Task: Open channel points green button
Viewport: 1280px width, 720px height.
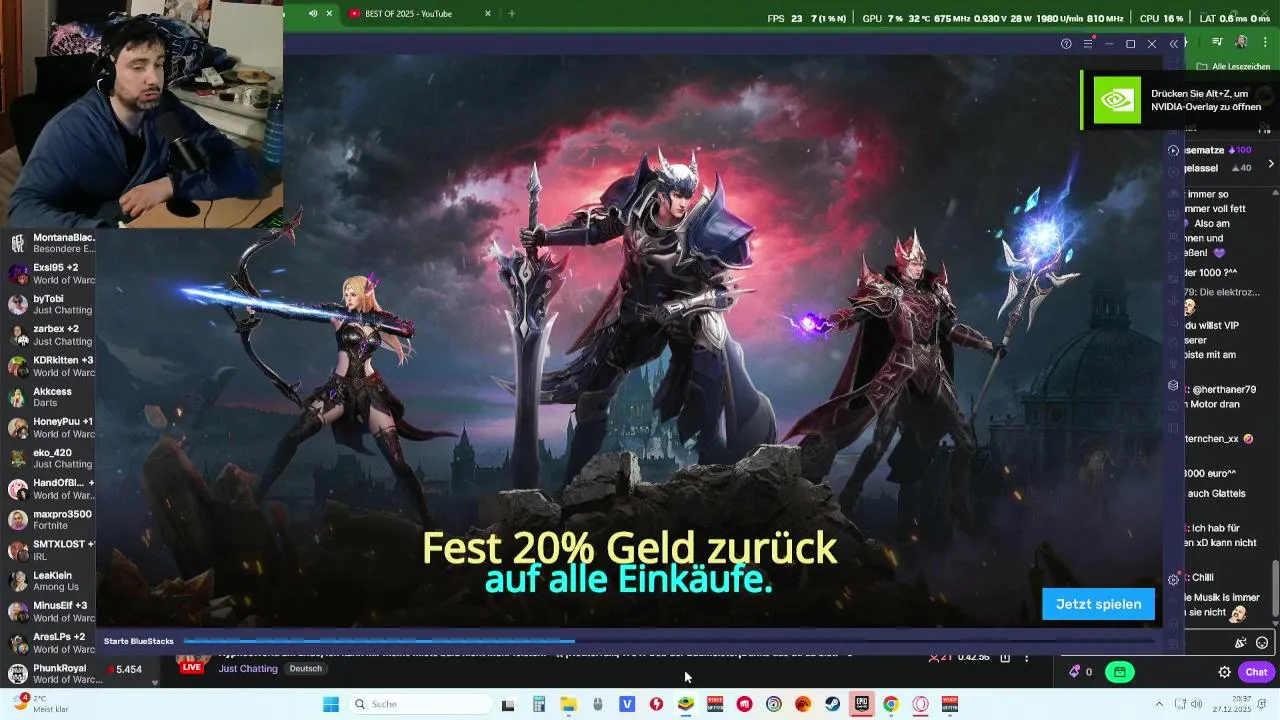Action: coord(1120,672)
